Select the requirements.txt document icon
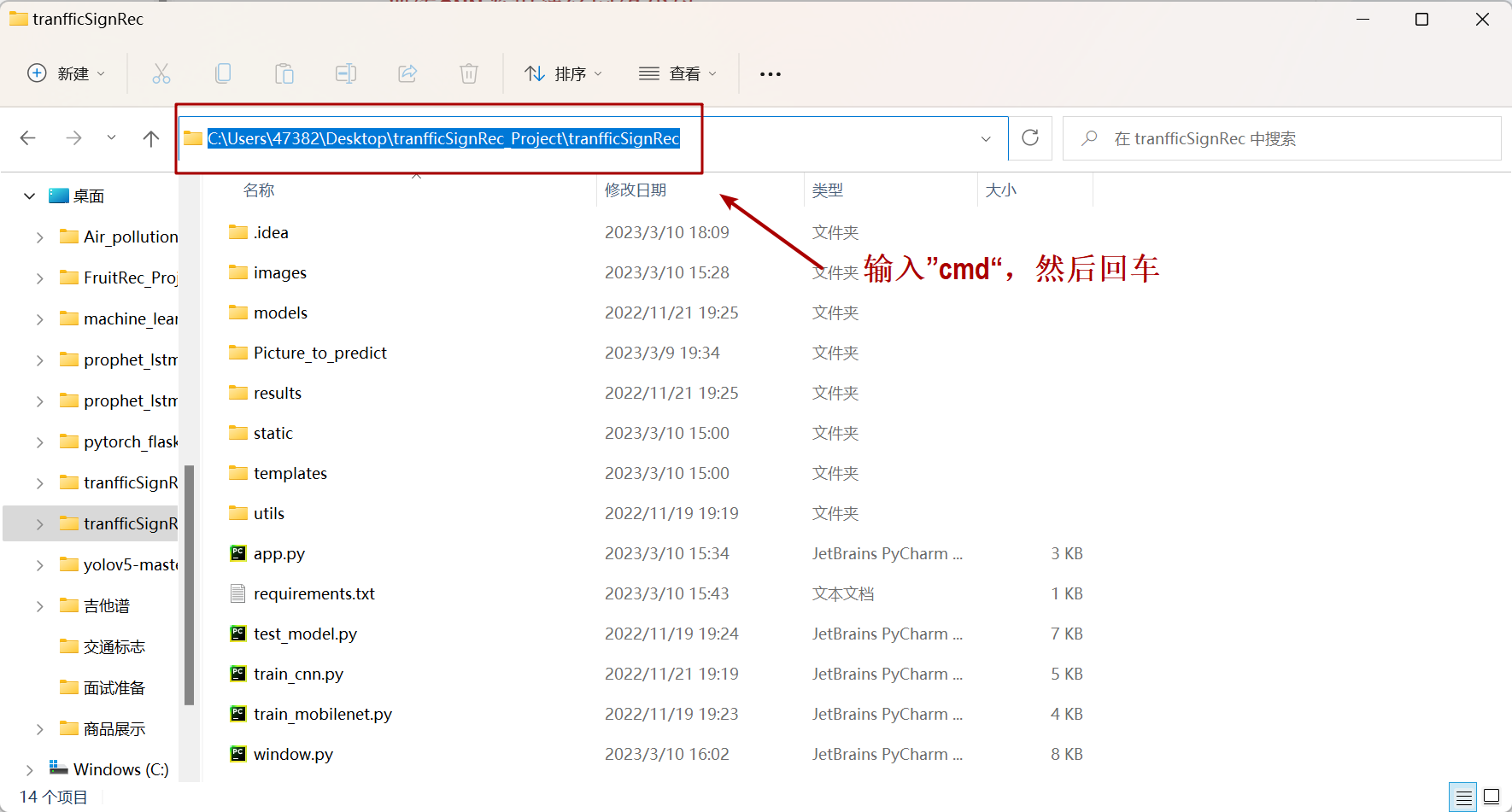1512x812 pixels. 238,593
